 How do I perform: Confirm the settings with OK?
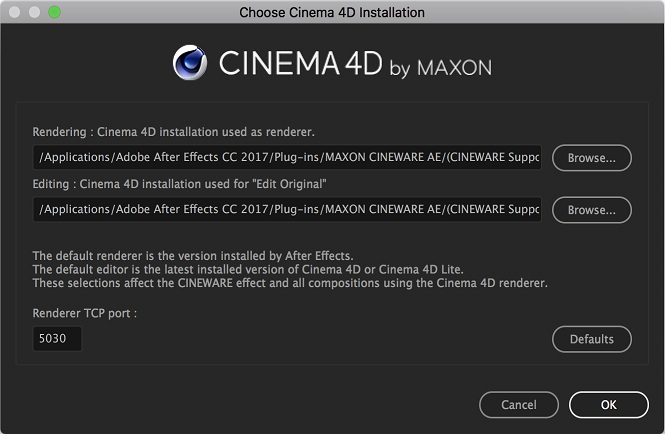tap(608, 405)
